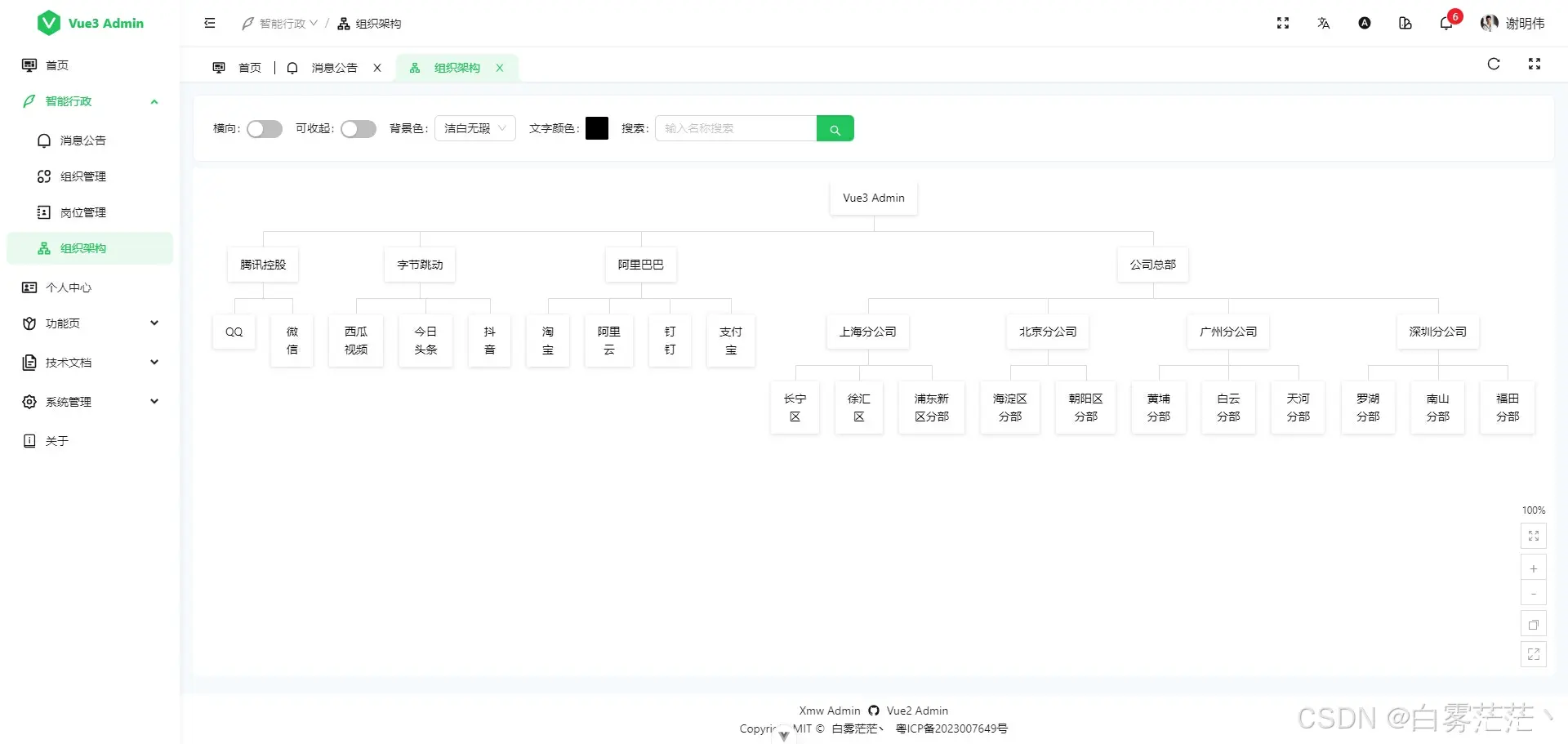Image resolution: width=1568 pixels, height=744 pixels.
Task: Go to 首页 in the sidebar
Action: click(x=90, y=65)
